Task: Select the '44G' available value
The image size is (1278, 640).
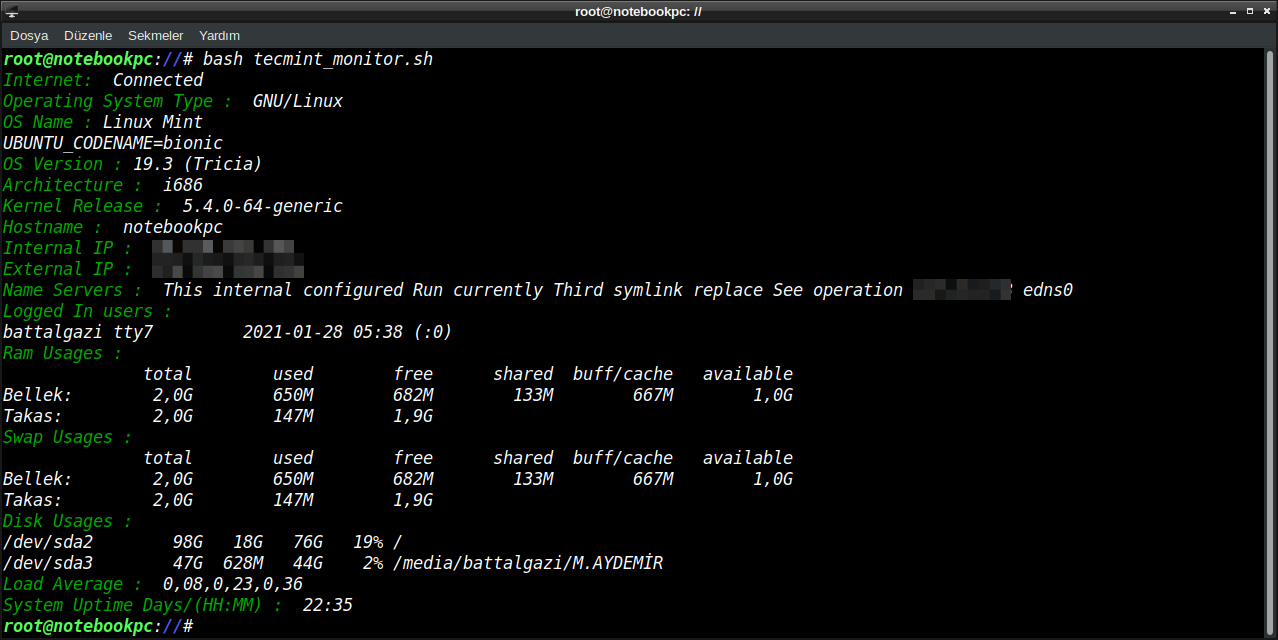Action: (x=308, y=563)
